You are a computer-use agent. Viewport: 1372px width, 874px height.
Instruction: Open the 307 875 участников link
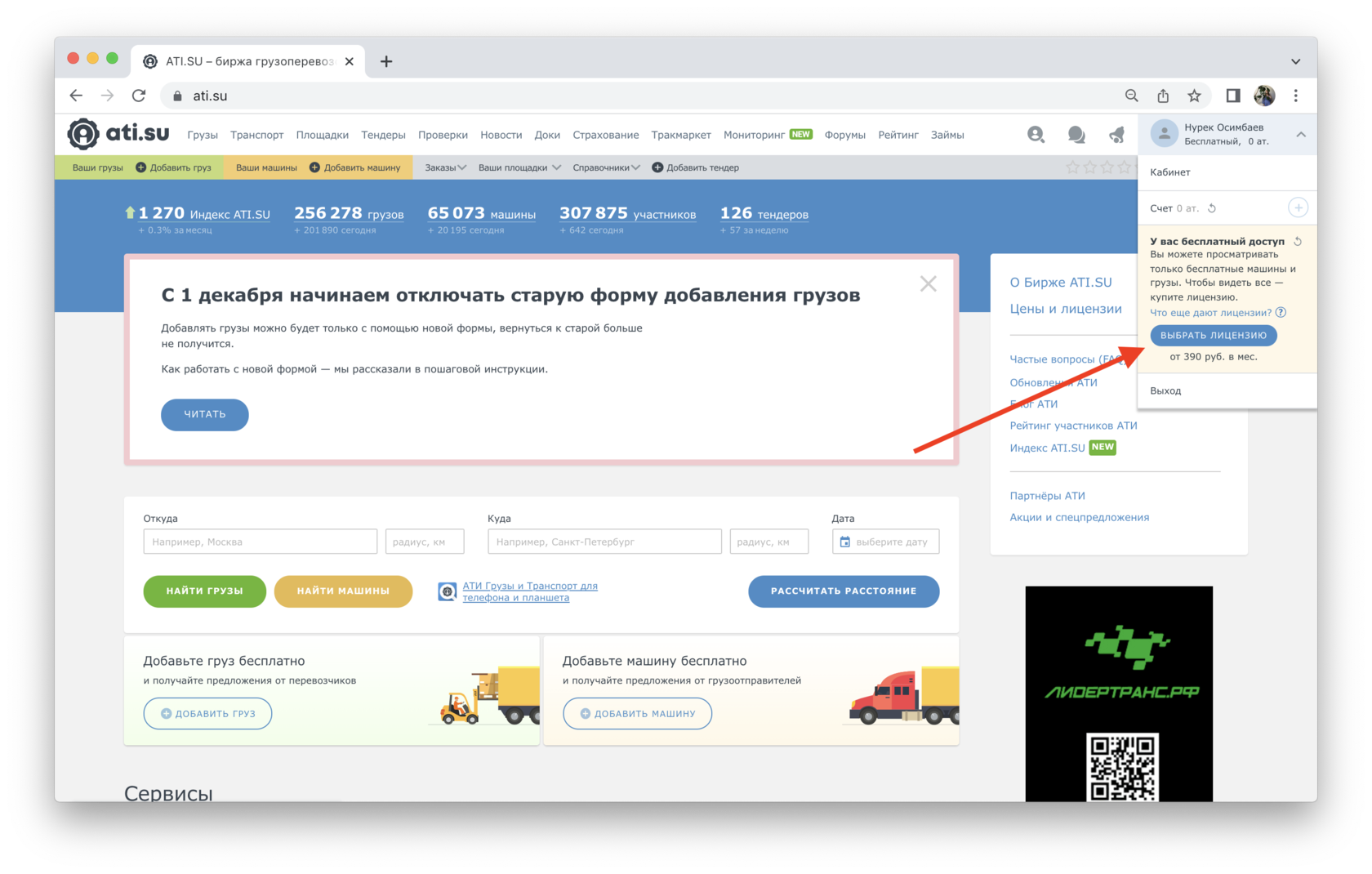(x=627, y=214)
